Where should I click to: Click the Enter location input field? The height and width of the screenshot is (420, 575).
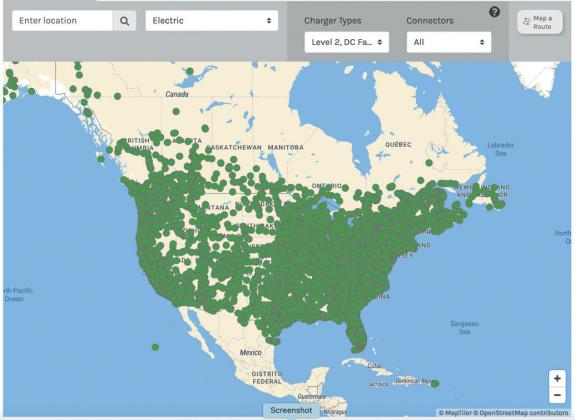62,21
